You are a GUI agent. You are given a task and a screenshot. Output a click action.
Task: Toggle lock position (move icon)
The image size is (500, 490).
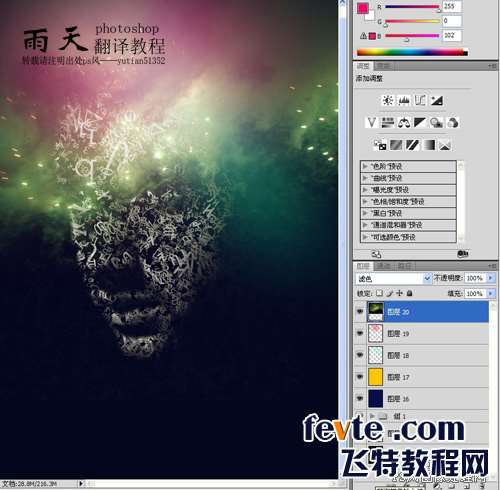[399, 293]
